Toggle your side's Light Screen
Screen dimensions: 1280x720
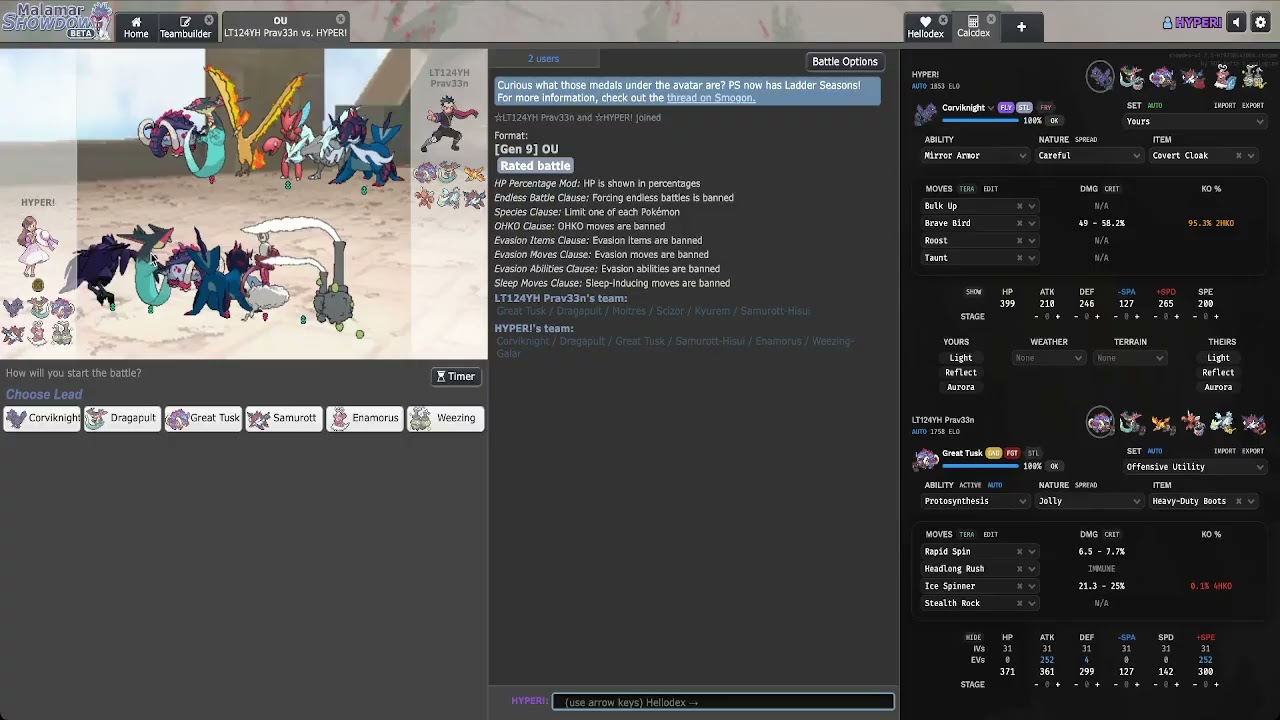[x=961, y=358]
